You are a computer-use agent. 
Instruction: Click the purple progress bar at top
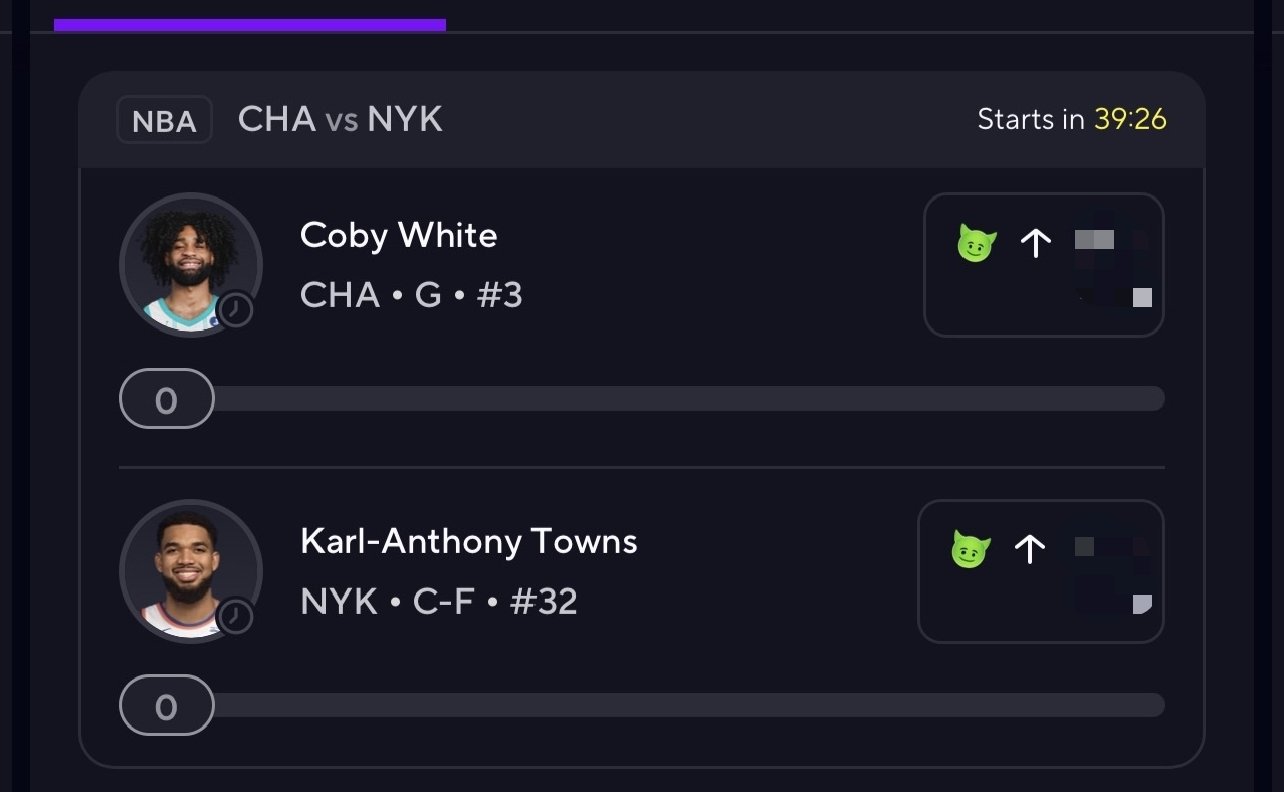250,25
